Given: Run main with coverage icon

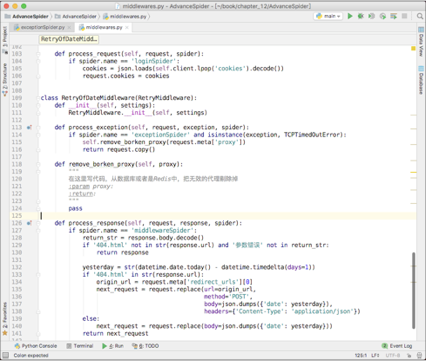Looking at the screenshot, I should [372, 16].
